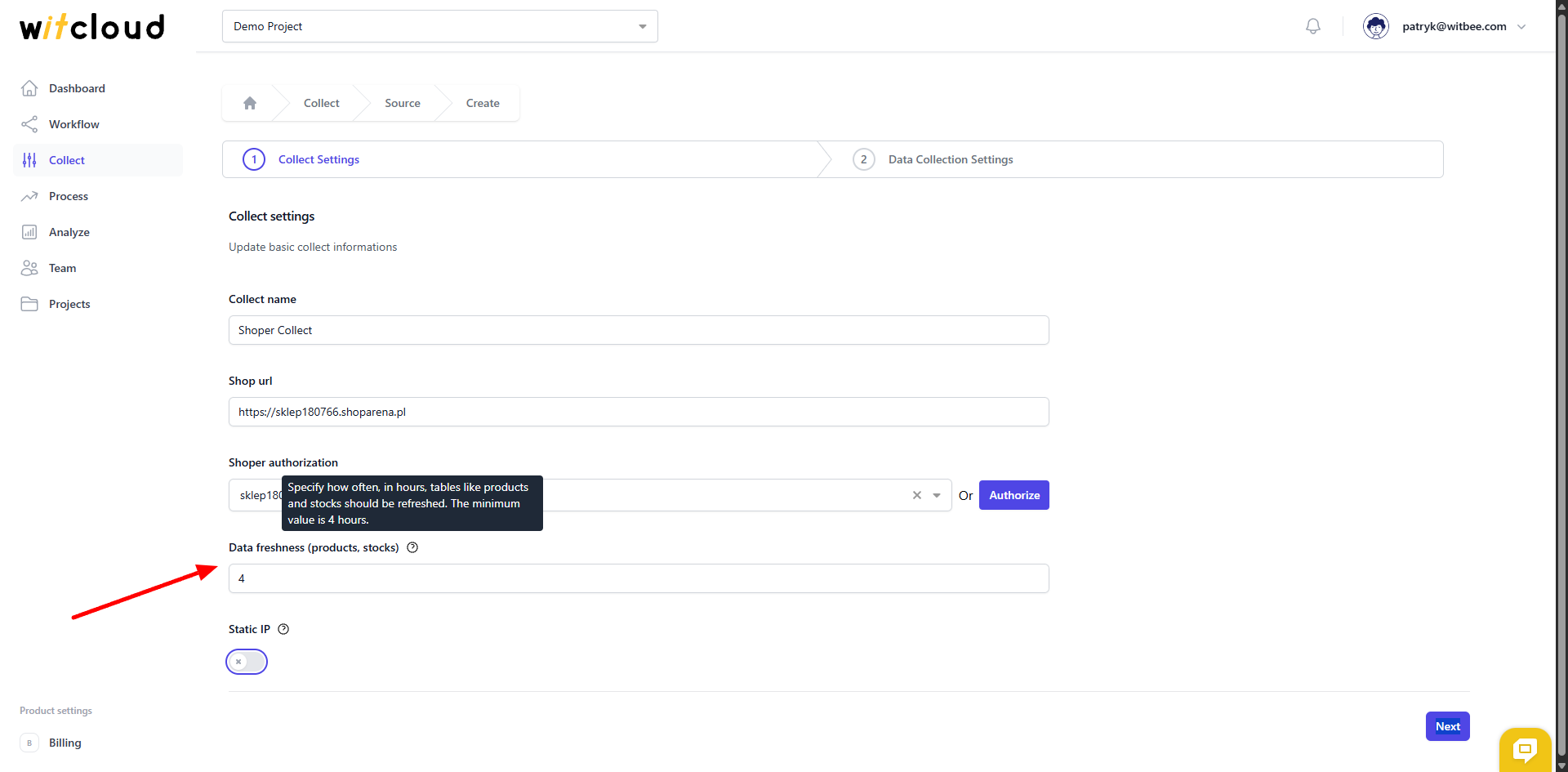Click the Data freshness help question icon
This screenshot has width=1568, height=772.
click(x=412, y=547)
